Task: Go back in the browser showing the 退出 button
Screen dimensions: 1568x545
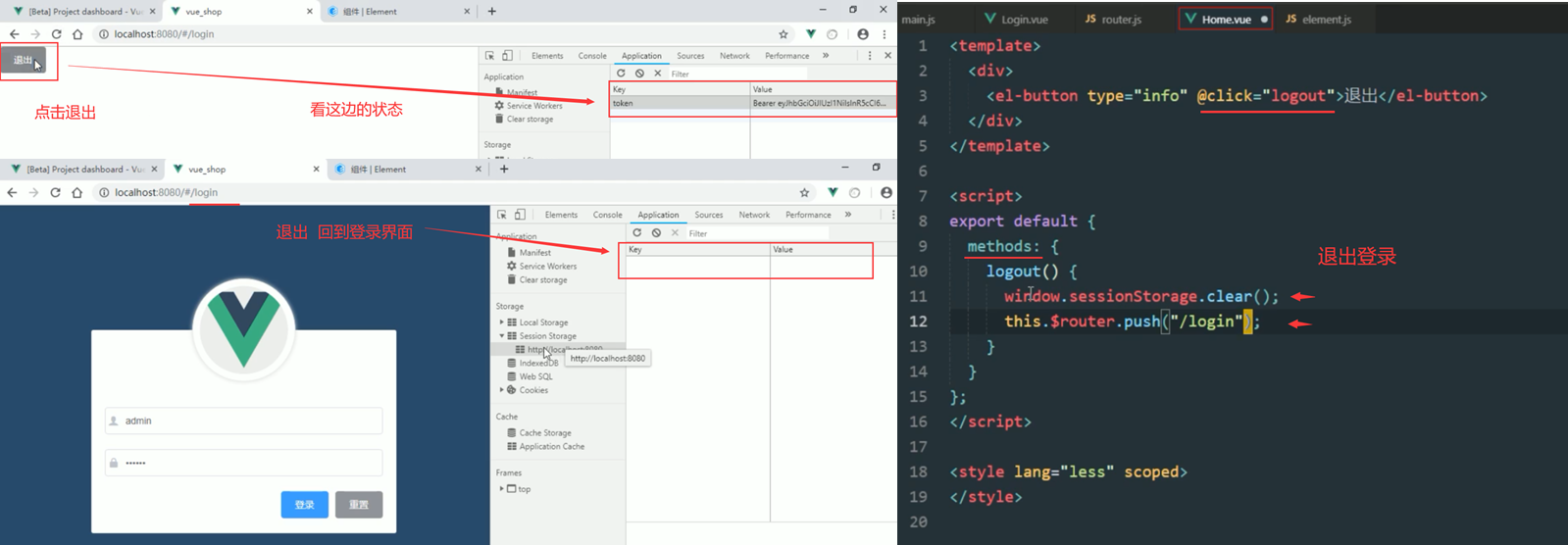Action: tap(14, 34)
